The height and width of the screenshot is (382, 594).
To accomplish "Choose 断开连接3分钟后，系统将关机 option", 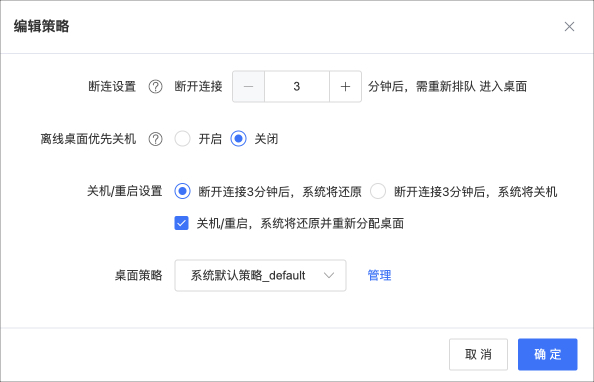I will tap(378, 191).
